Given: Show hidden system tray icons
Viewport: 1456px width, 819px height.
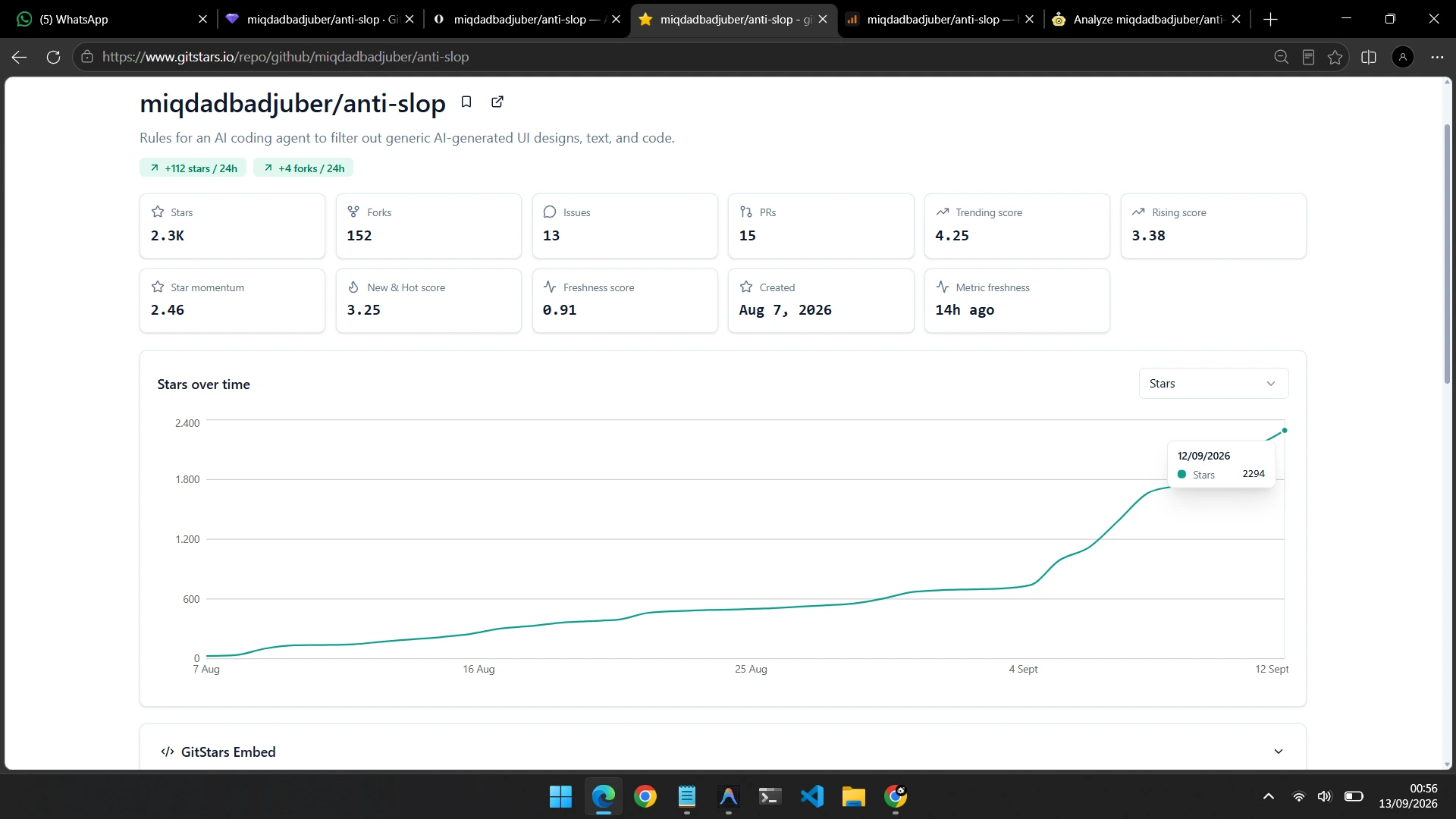Looking at the screenshot, I should 1268,796.
